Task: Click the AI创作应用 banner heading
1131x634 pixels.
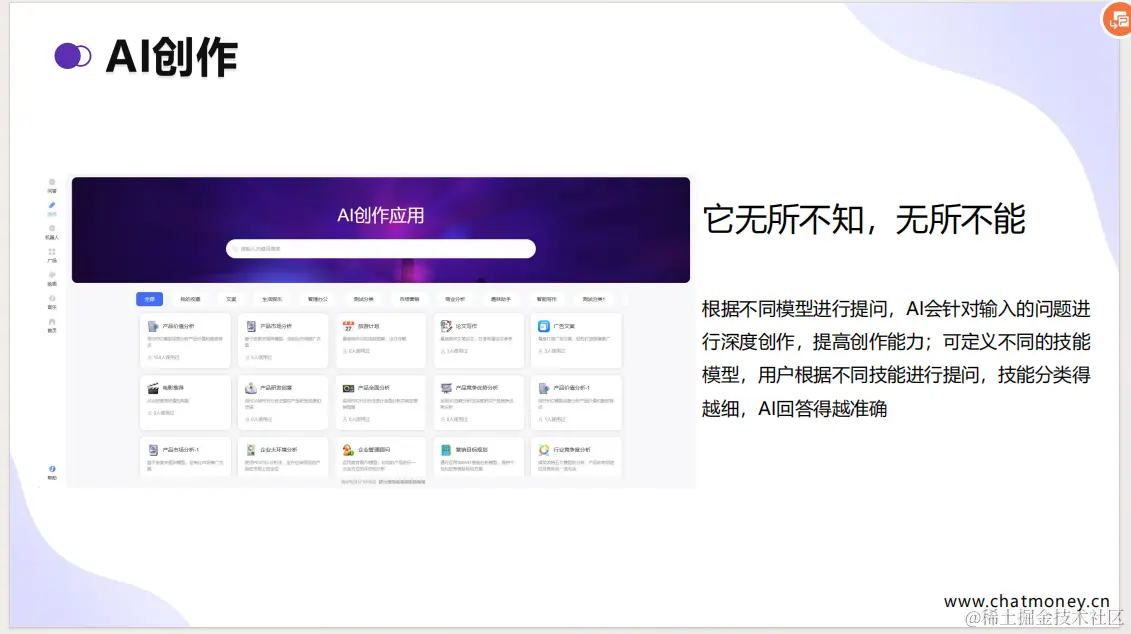Action: click(x=381, y=215)
